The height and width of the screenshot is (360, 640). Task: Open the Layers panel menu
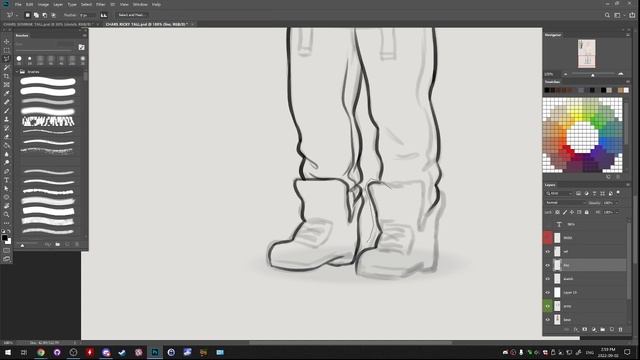pyautogui.click(x=628, y=185)
